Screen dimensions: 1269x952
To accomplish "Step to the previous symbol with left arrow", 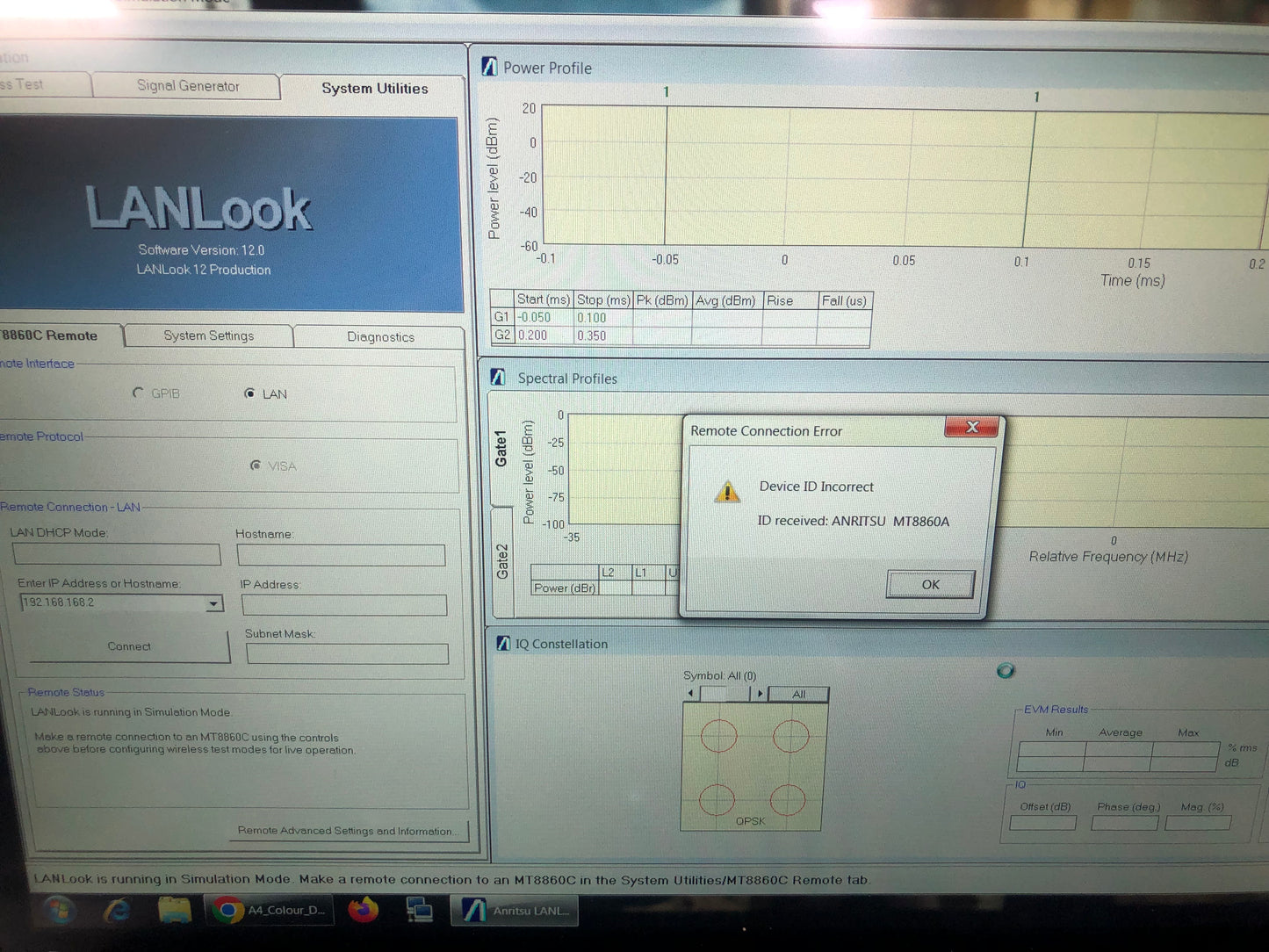I will [x=691, y=694].
